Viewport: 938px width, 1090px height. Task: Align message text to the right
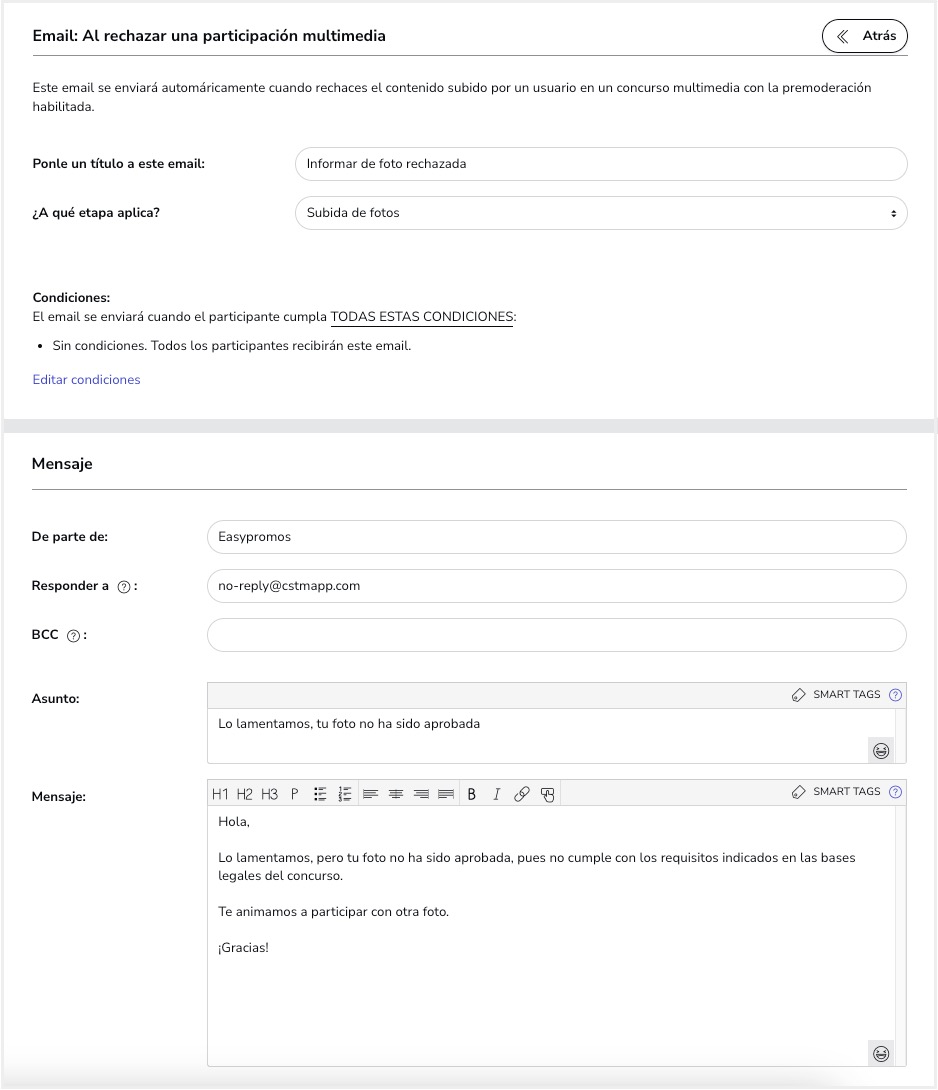[421, 794]
